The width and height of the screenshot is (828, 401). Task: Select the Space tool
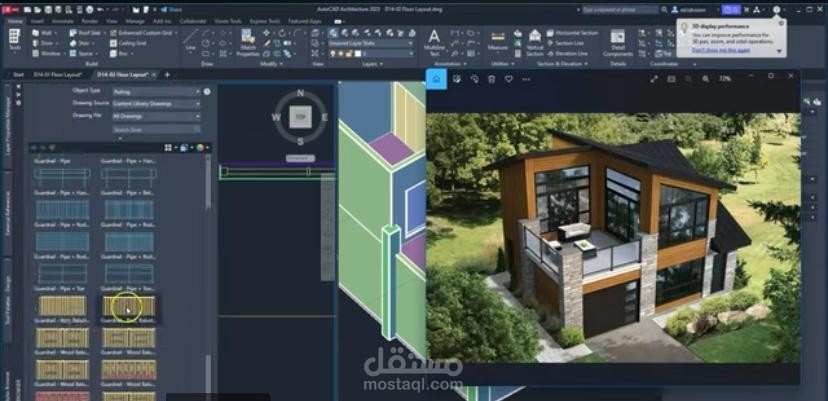[x=85, y=53]
